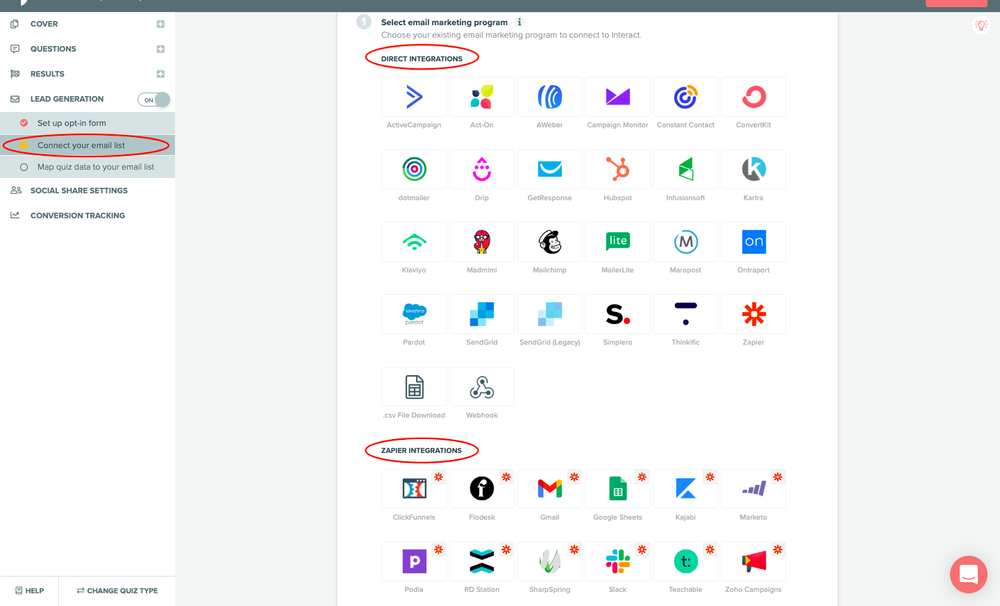Image resolution: width=1000 pixels, height=606 pixels.
Task: Click Change Quiz Type button
Action: click(x=117, y=591)
